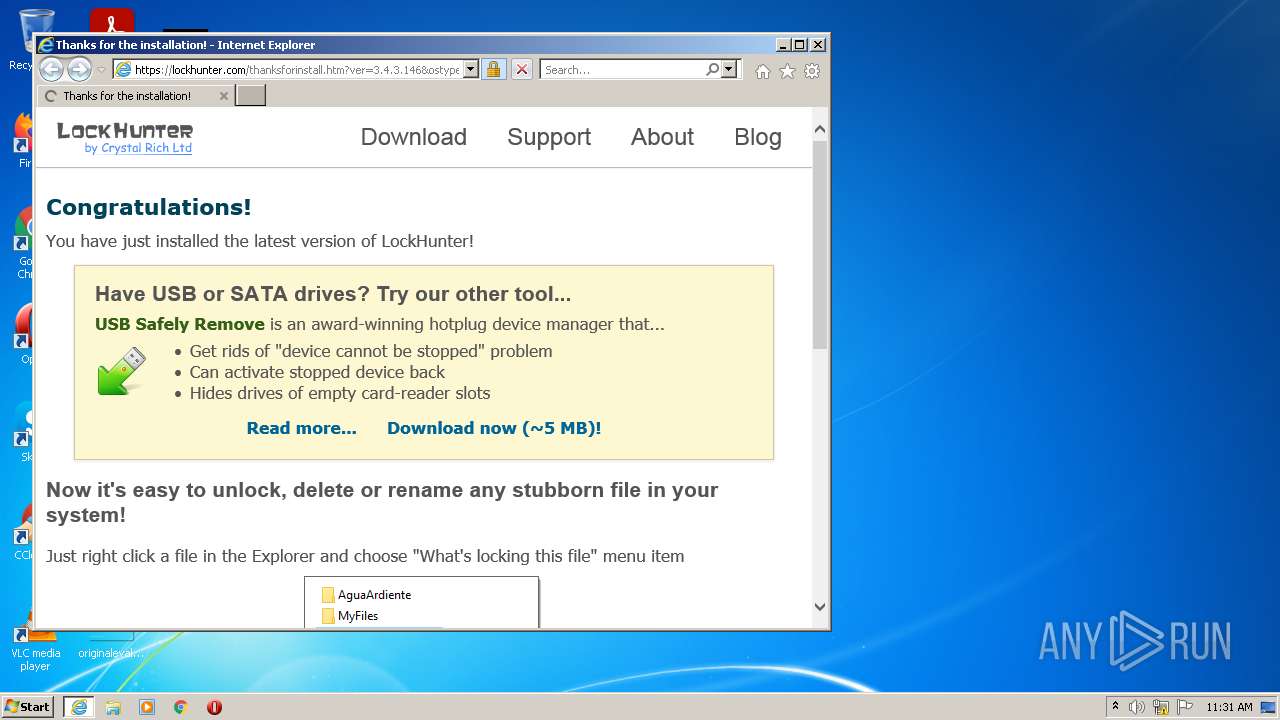The image size is (1280, 720).
Task: Follow the 'by Crystal Rich Ltd' link
Action: 138,148
